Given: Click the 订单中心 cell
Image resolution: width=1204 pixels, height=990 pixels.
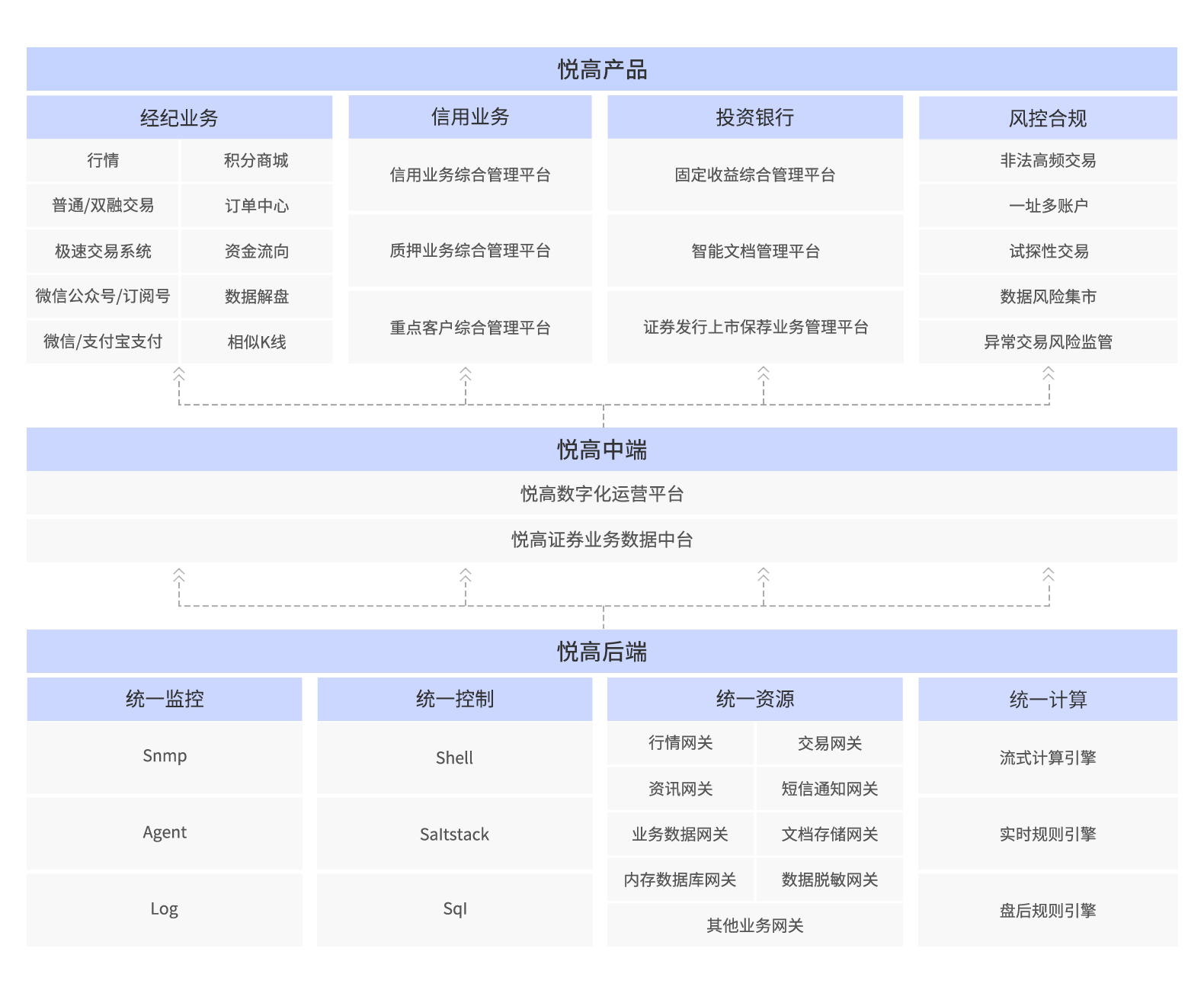Looking at the screenshot, I should click(x=257, y=206).
